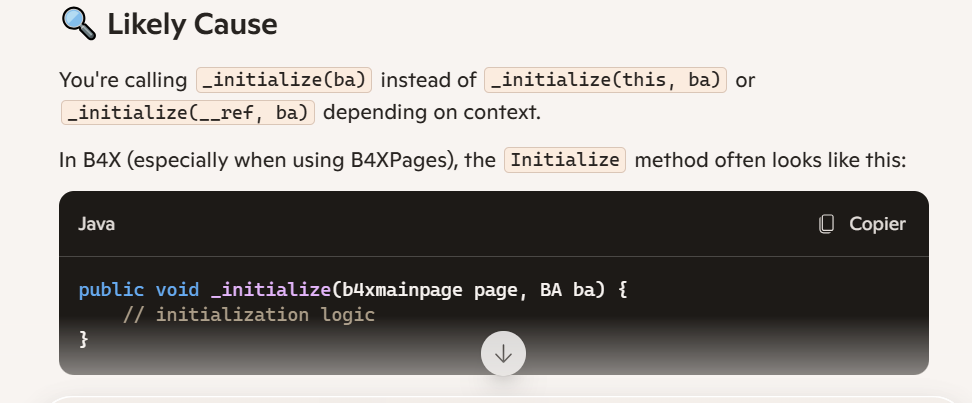Click the "Java" language label of the code block
Image resolution: width=972 pixels, height=403 pixels.
(97, 224)
